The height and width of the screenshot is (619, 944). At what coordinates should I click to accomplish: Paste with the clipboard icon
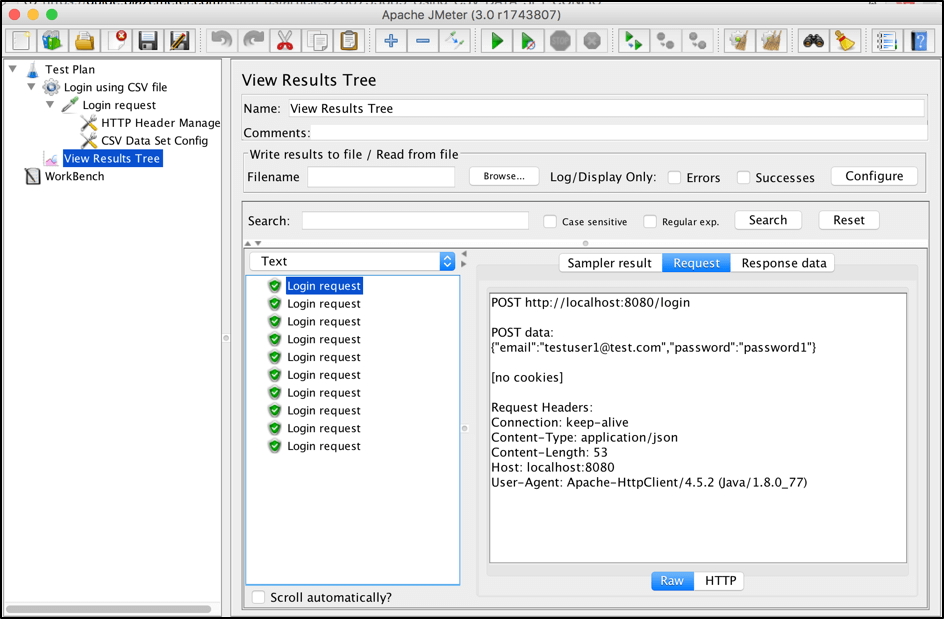point(349,41)
